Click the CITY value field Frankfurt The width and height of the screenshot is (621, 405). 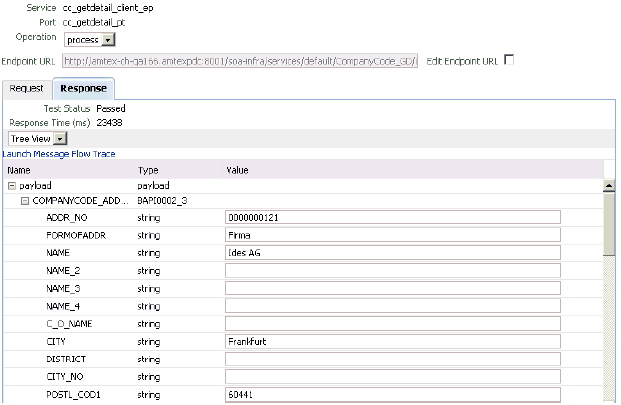pyautogui.click(x=393, y=341)
